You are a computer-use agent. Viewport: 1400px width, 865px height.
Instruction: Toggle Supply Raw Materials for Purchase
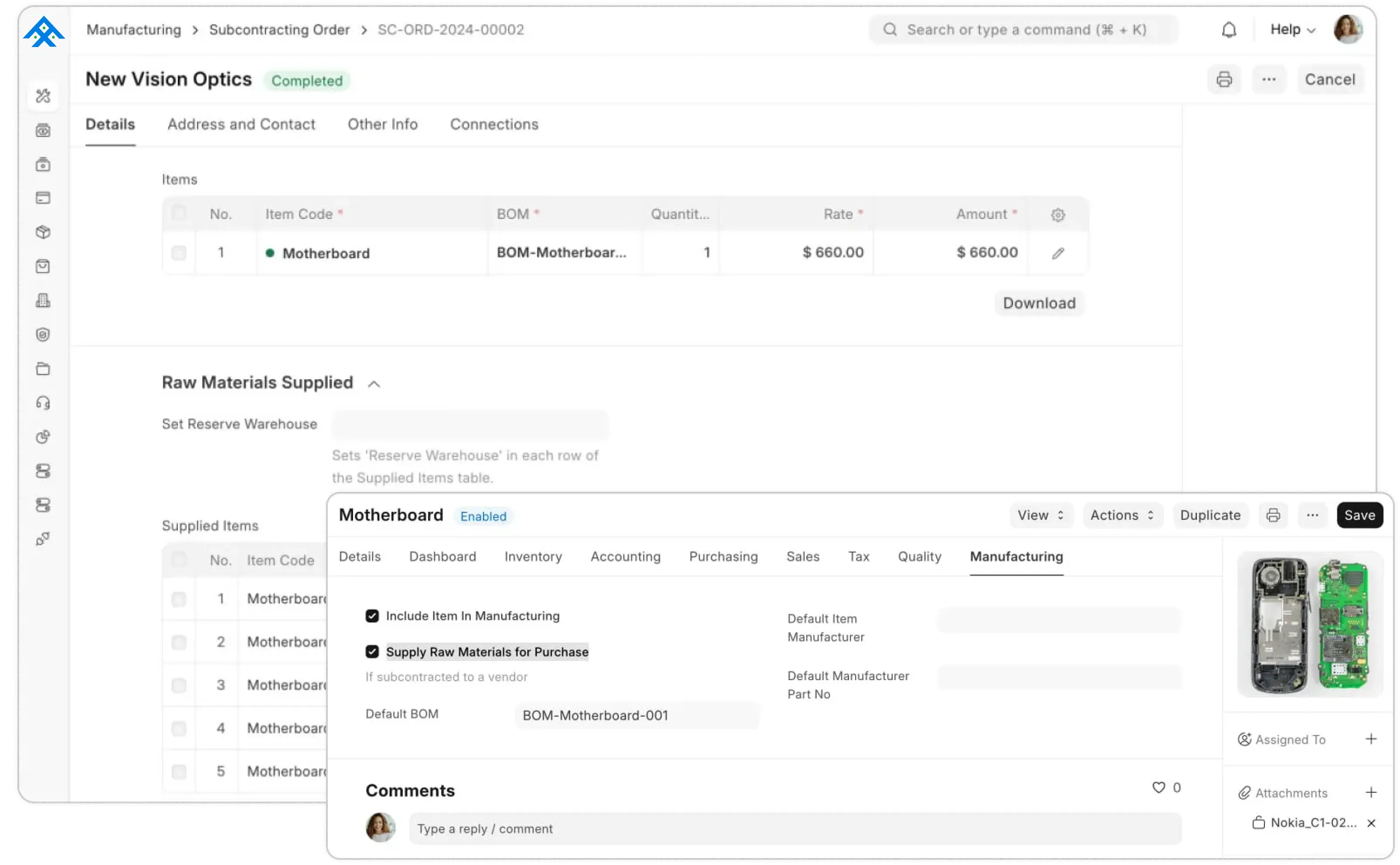coord(372,652)
